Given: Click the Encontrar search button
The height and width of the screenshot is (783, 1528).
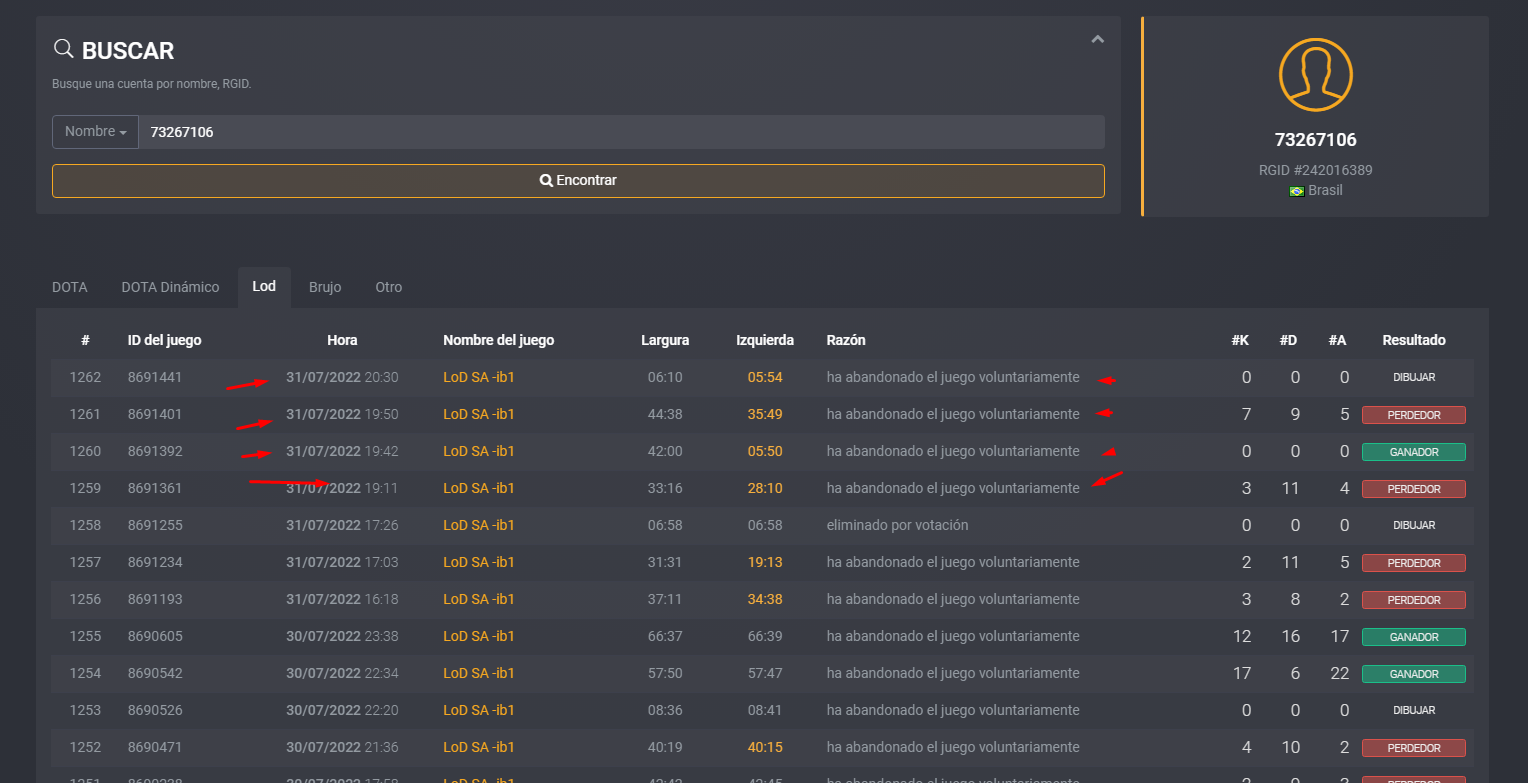Looking at the screenshot, I should pyautogui.click(x=578, y=181).
